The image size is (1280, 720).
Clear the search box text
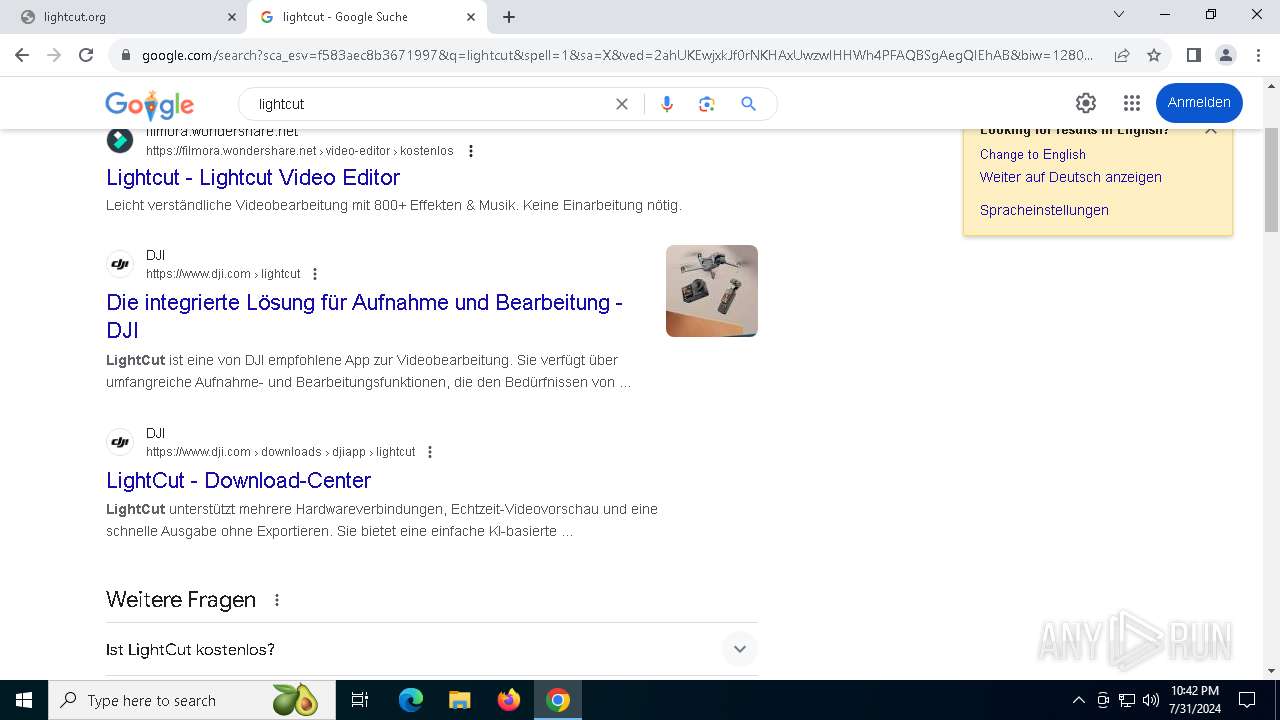622,104
